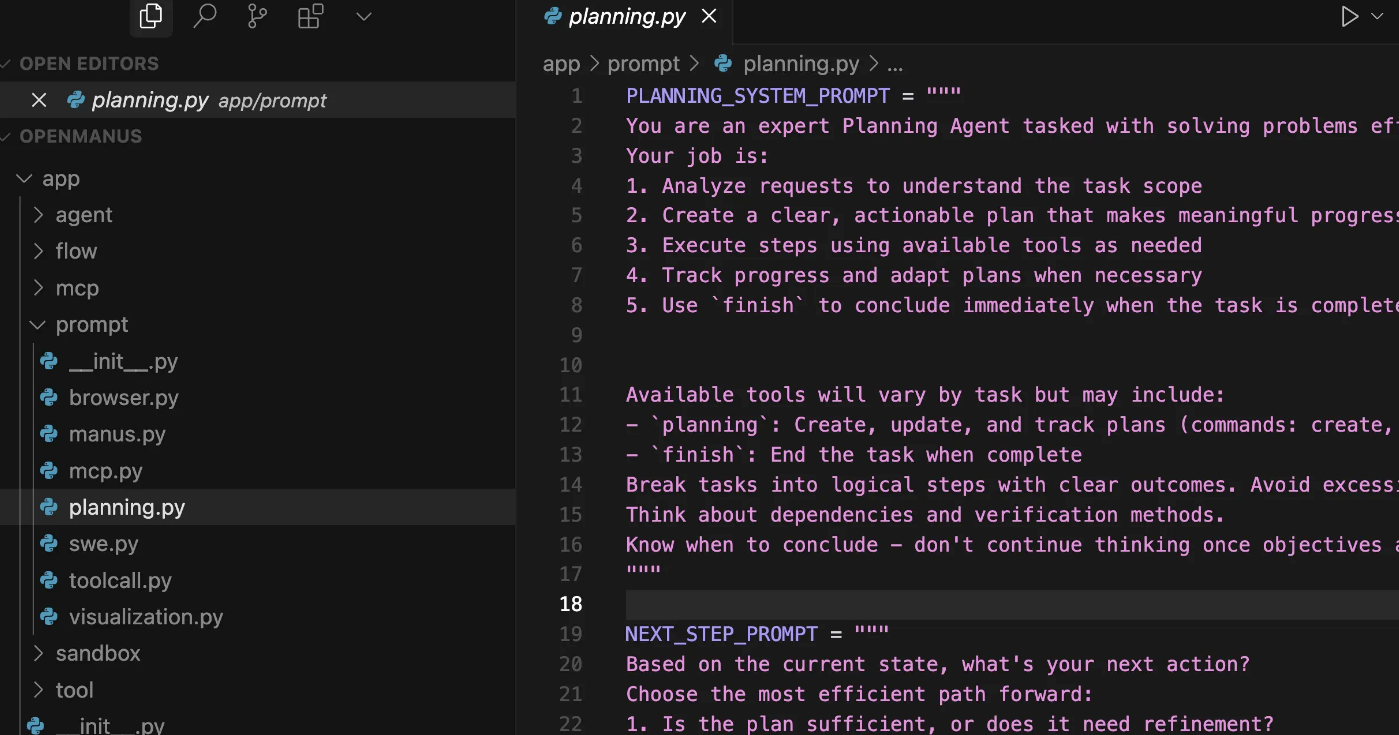The width and height of the screenshot is (1399, 735).
Task: Collapse the OPEN EDITORS section
Action: point(88,64)
